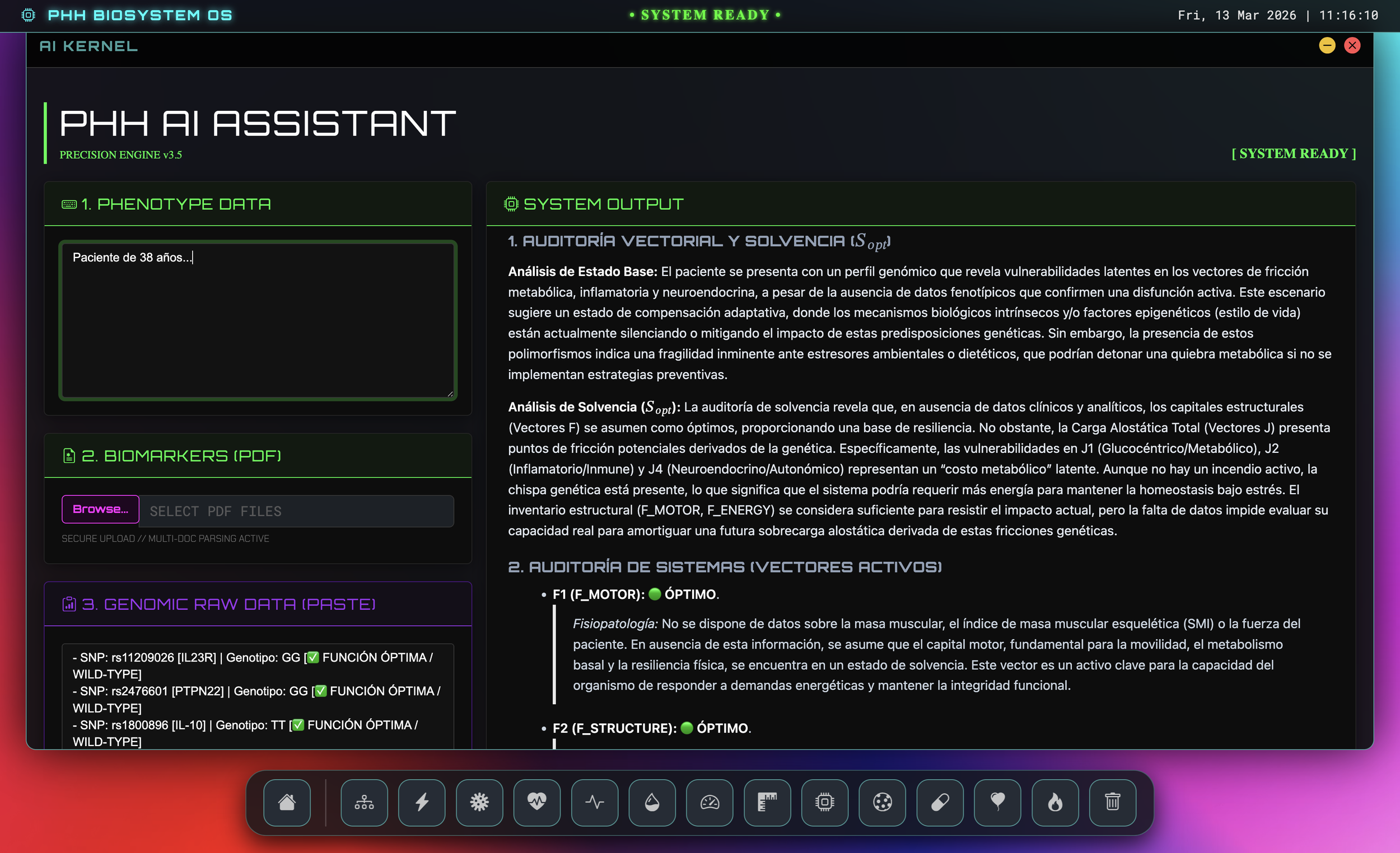Open the pulse waveform dock icon
Viewport: 1400px width, 853px height.
pos(594,802)
